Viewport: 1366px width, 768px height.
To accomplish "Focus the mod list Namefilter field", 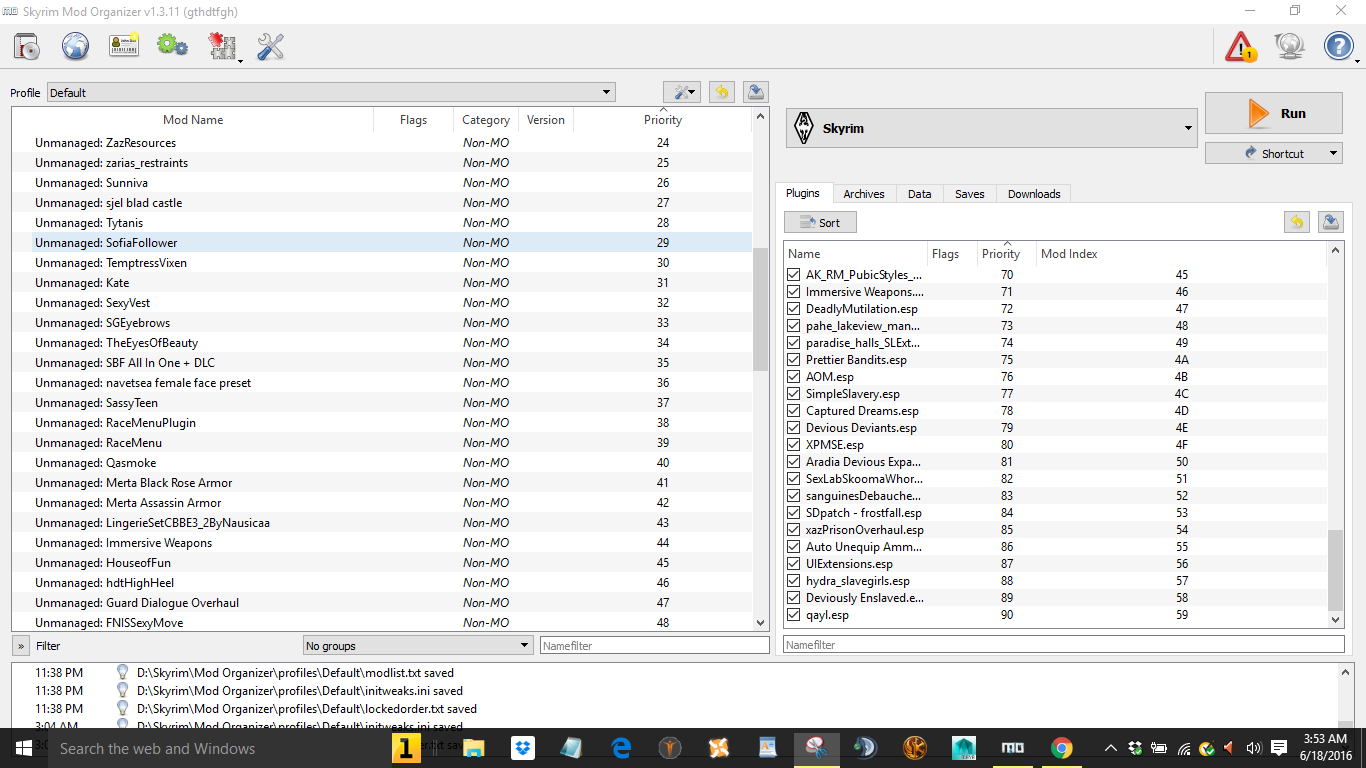I will [x=654, y=646].
